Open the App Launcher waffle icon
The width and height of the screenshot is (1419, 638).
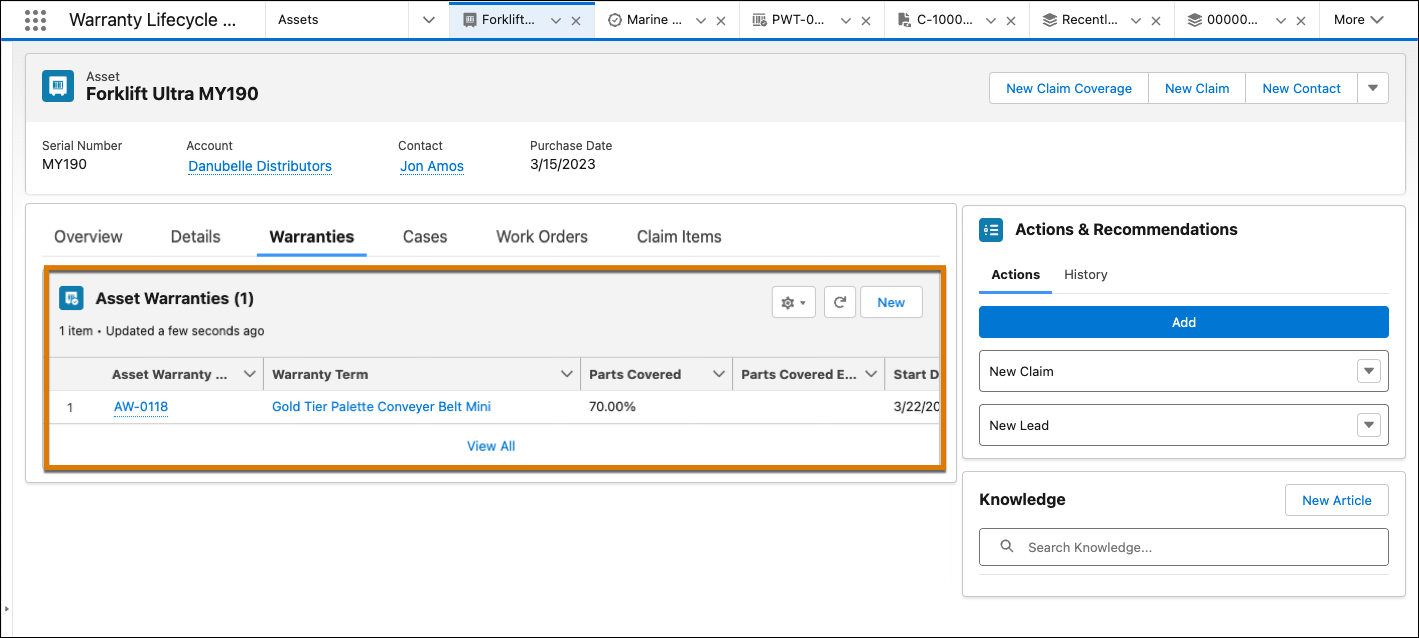tap(35, 19)
